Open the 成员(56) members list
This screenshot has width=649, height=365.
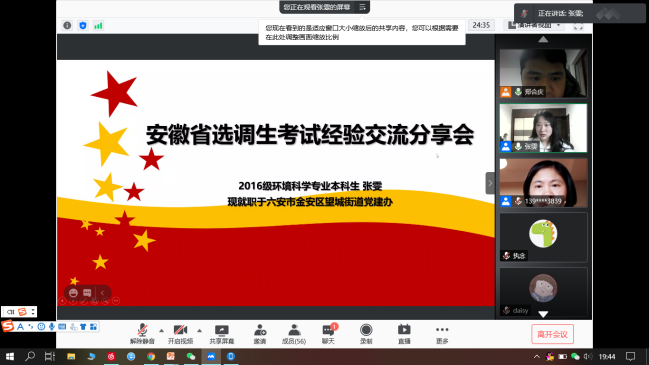pyautogui.click(x=294, y=334)
